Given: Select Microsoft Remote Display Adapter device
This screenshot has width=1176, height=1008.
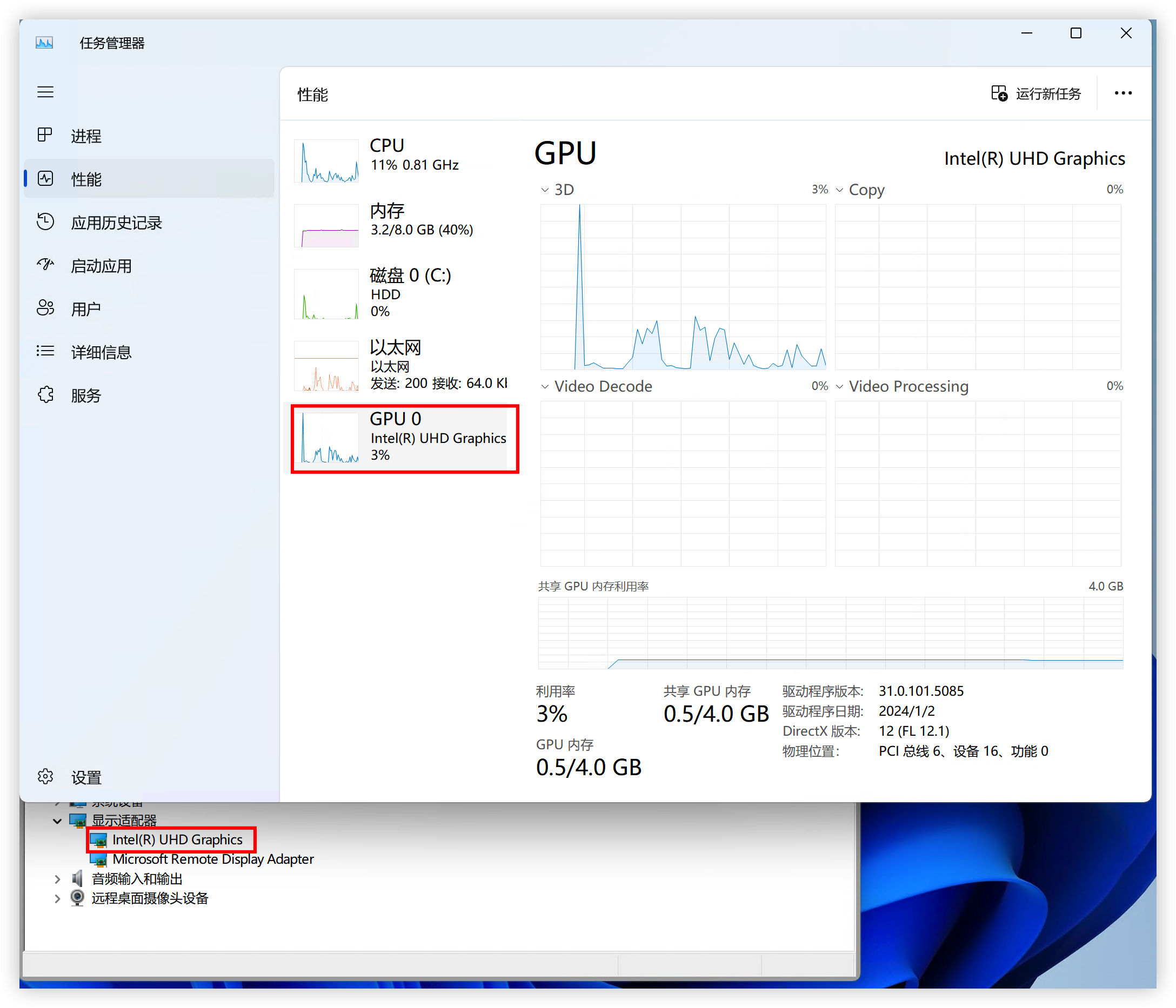Looking at the screenshot, I should 202,859.
